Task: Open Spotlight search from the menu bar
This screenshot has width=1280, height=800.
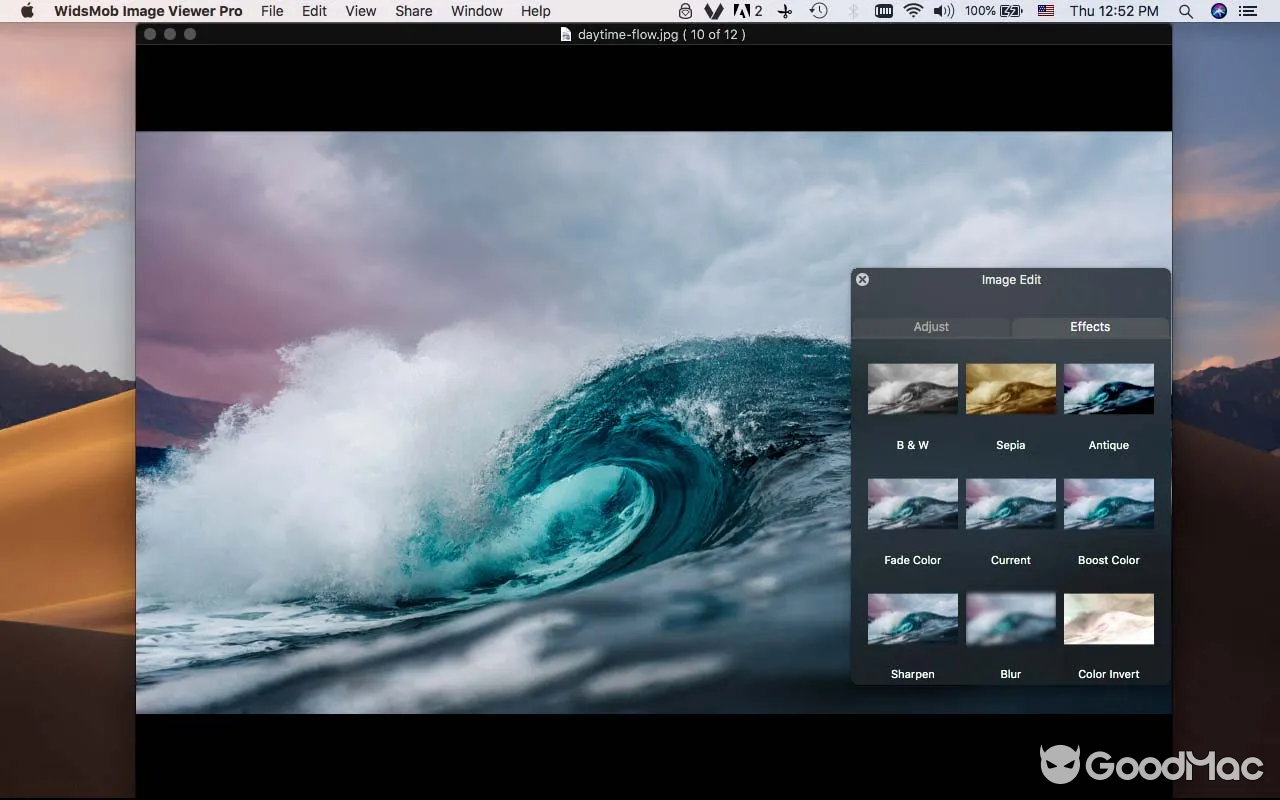Action: [x=1185, y=11]
